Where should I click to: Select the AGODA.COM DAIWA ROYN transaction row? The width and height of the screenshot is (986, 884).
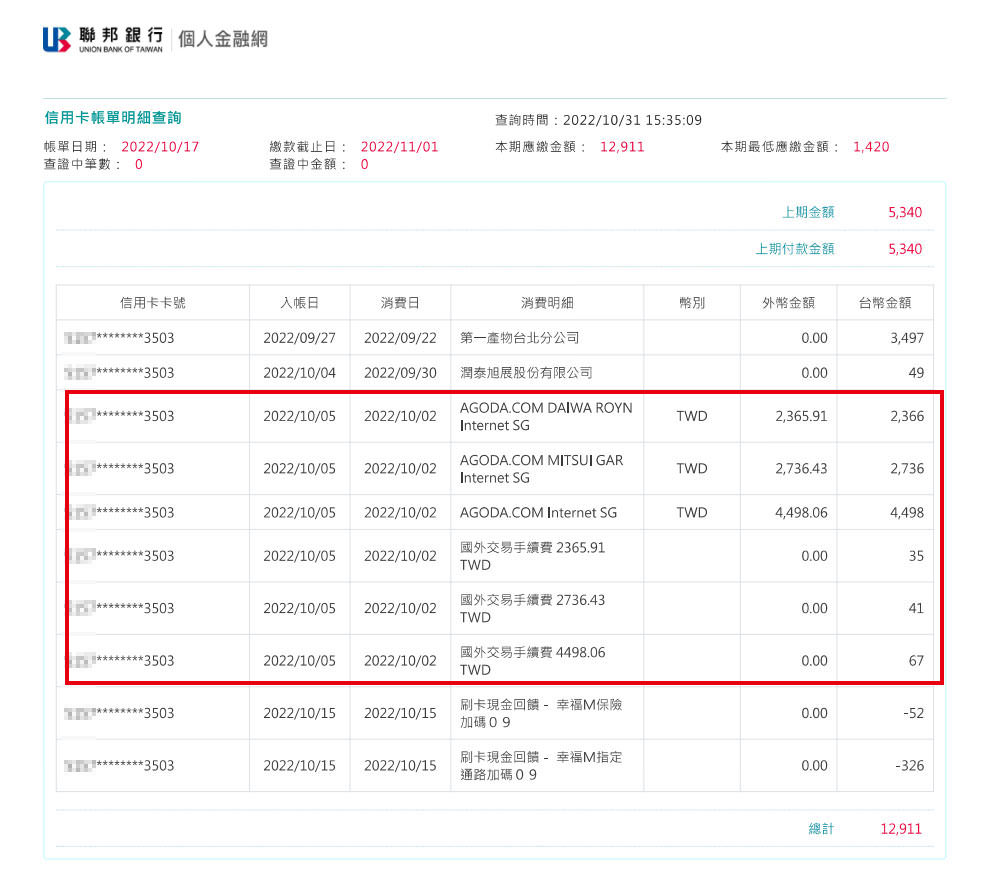click(x=546, y=417)
